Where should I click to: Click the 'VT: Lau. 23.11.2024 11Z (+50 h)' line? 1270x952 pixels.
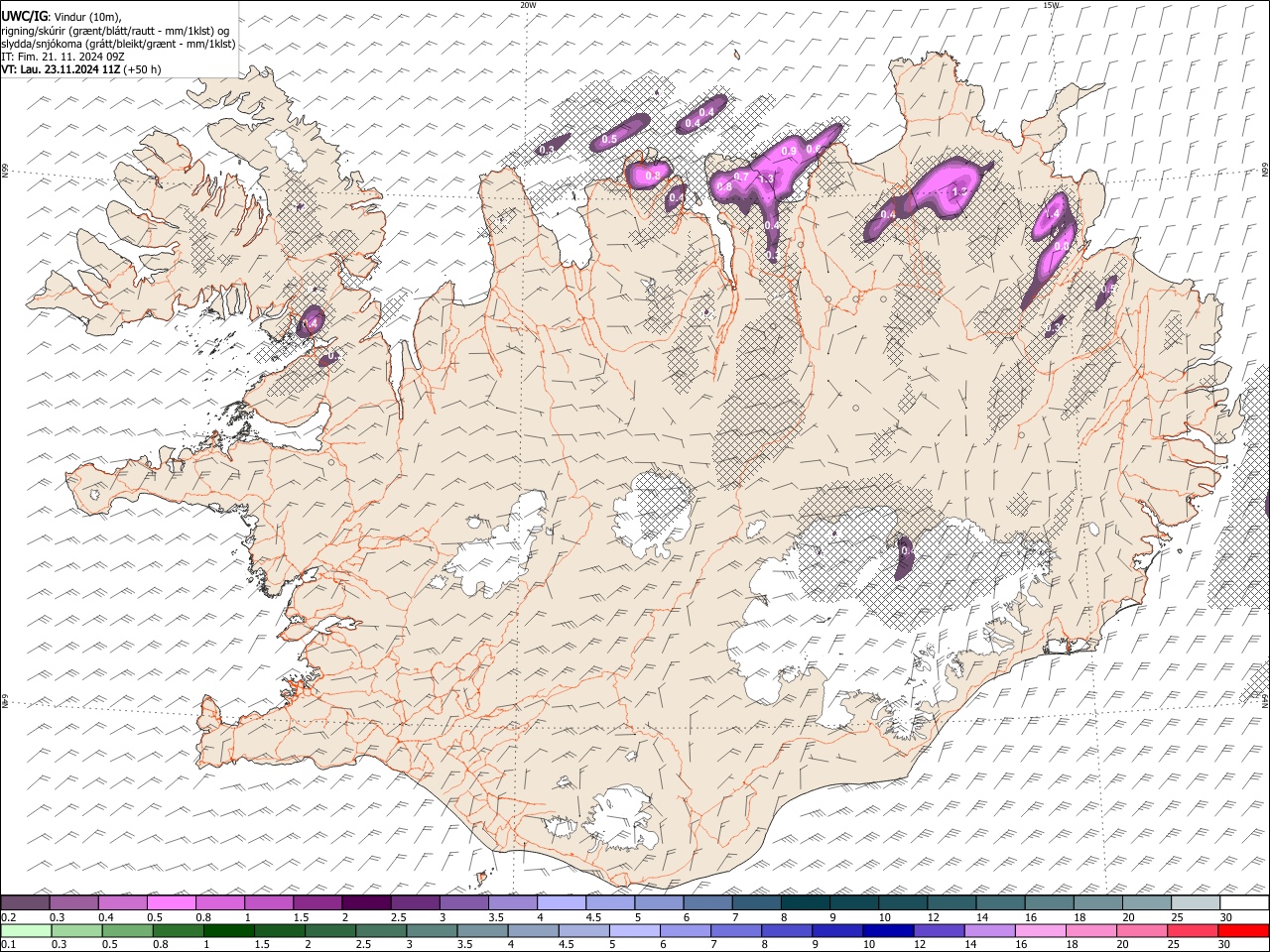coord(80,69)
